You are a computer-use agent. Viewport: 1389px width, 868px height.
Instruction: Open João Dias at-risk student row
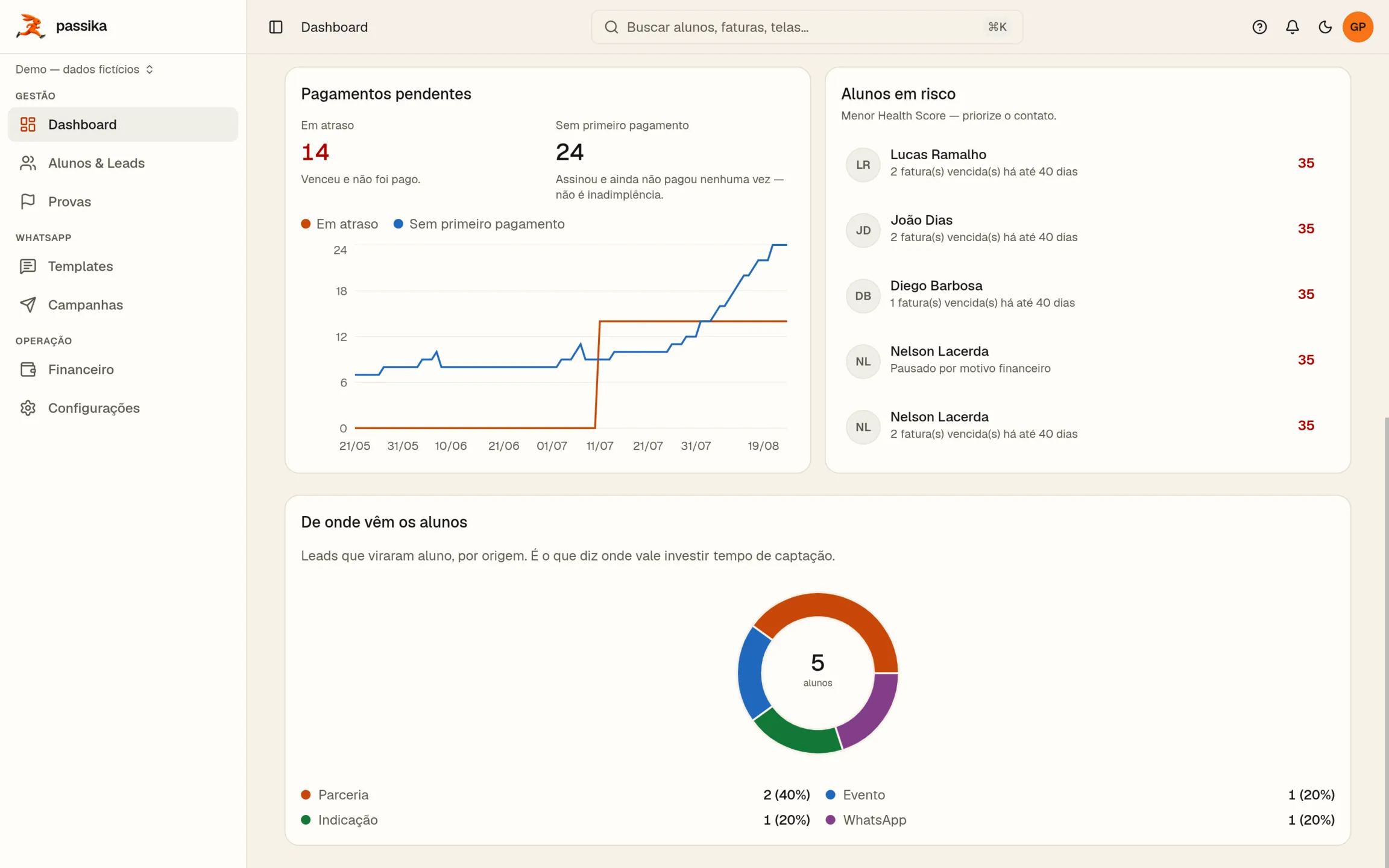(1087, 229)
